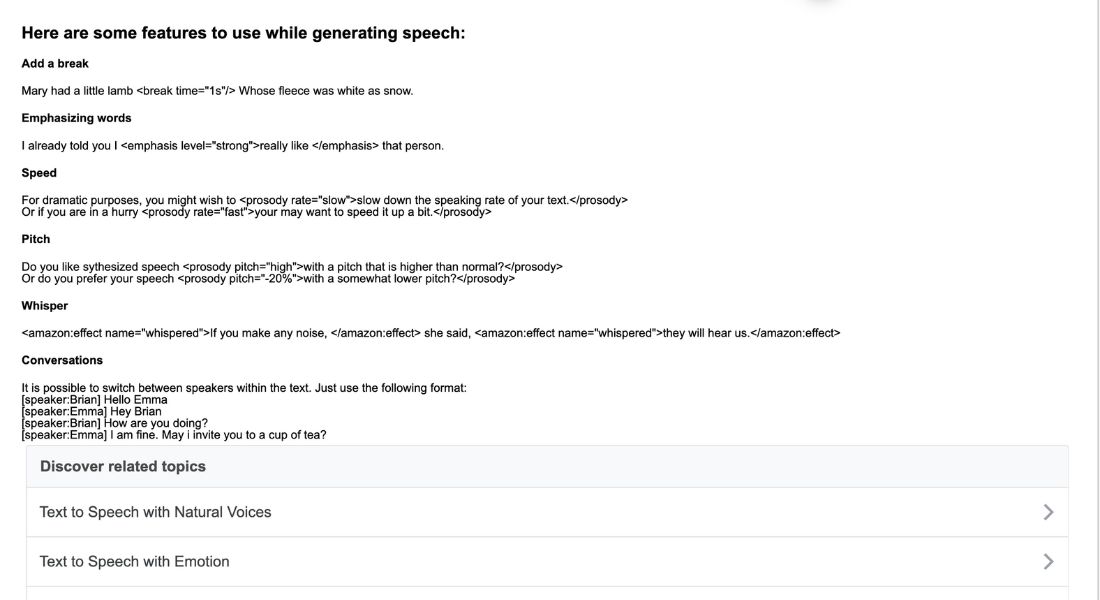Click the prosody rate fast example line
1100x600 pixels.
(256, 212)
